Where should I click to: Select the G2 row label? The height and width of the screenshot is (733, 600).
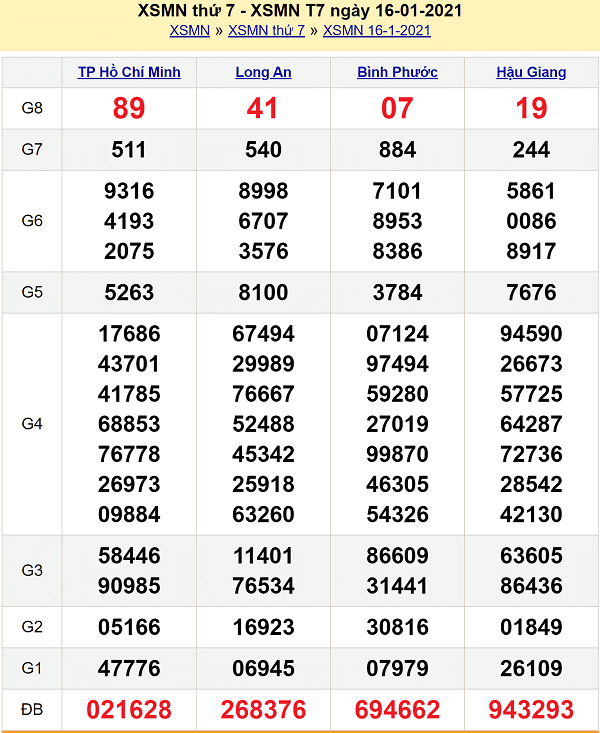[x=32, y=626]
